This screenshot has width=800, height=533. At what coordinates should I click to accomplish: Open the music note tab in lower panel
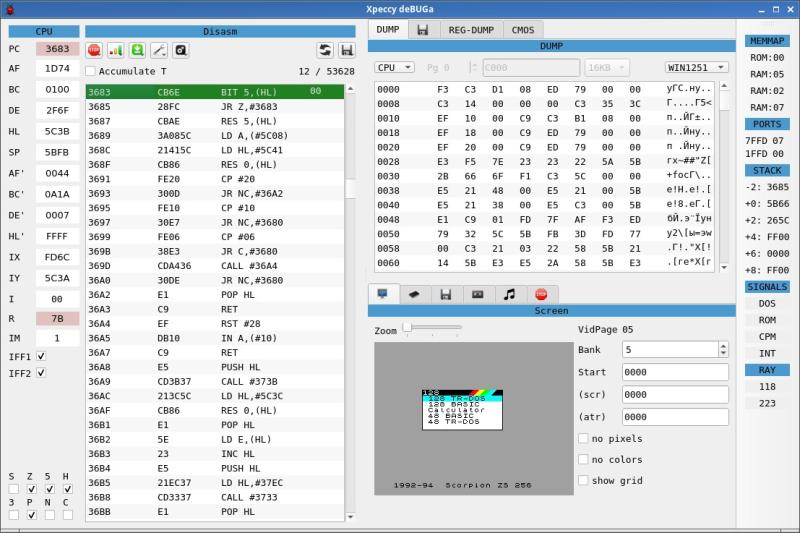[x=510, y=294]
